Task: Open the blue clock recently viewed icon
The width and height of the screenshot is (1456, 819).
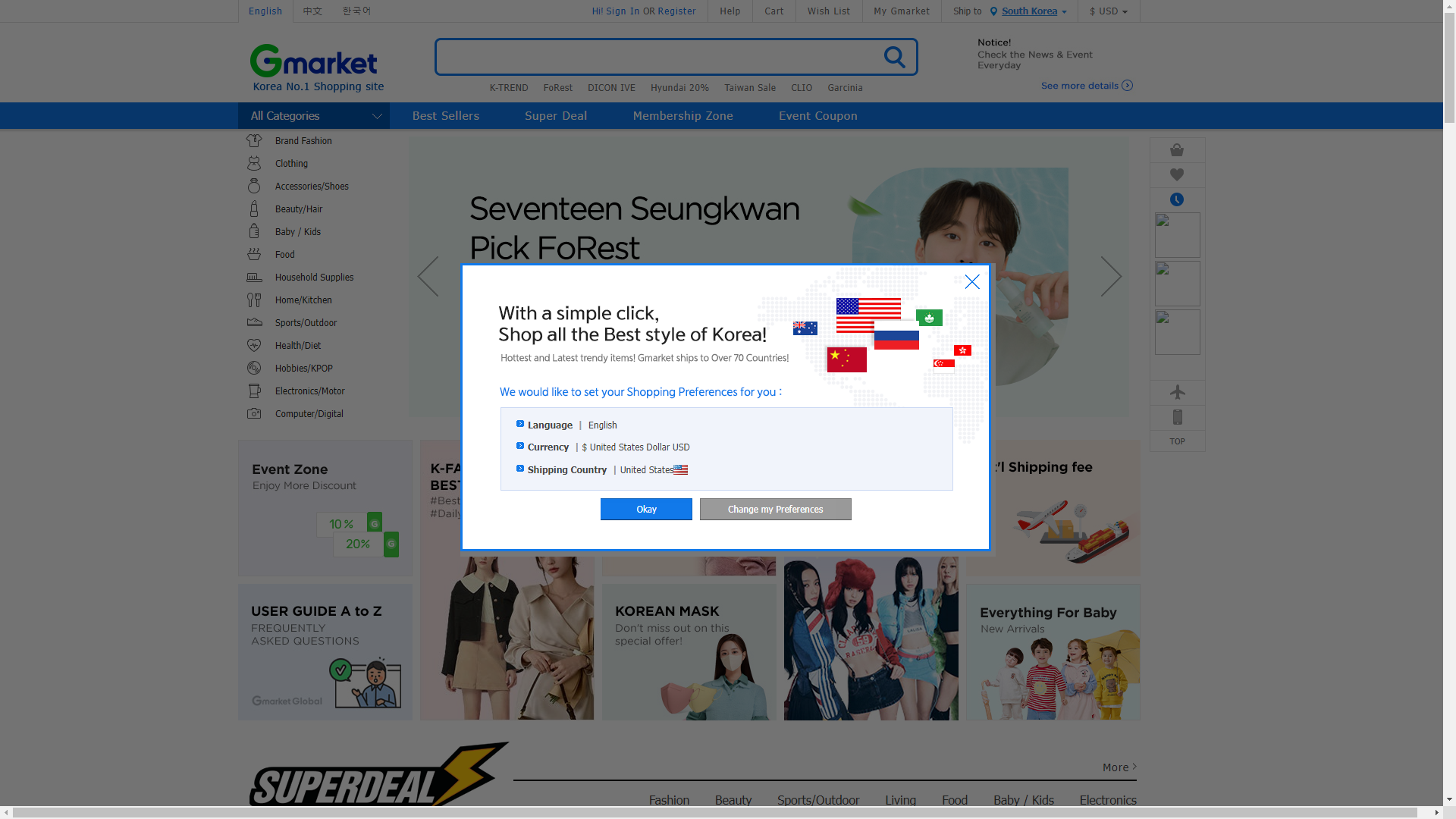Action: point(1177,199)
